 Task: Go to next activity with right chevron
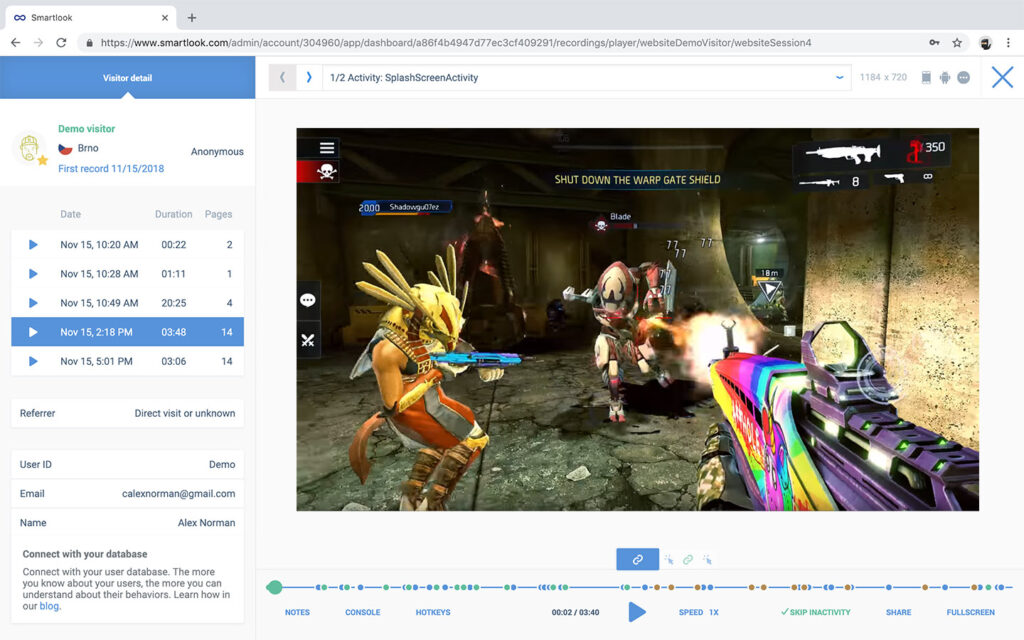coord(309,77)
